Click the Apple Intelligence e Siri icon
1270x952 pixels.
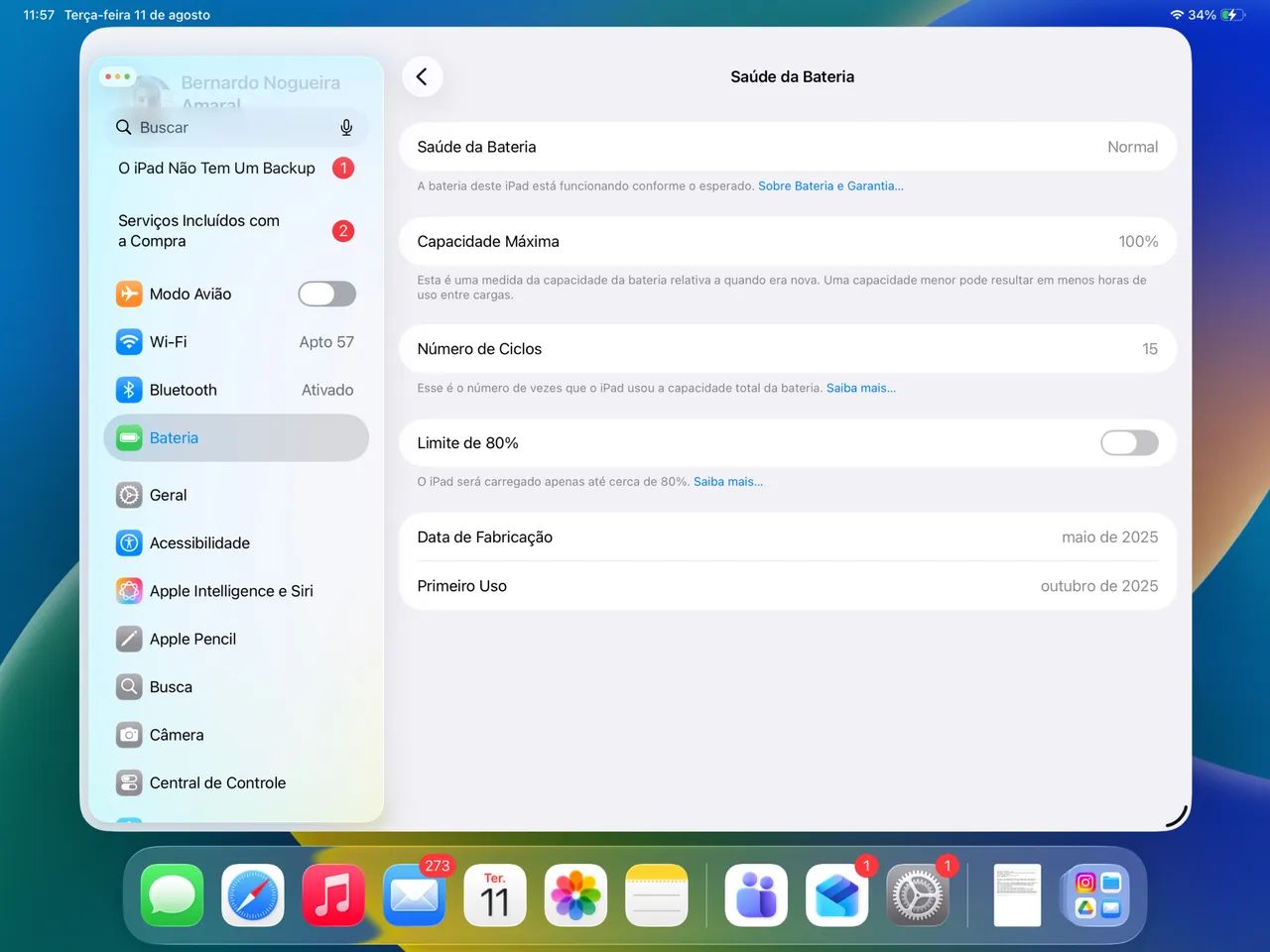(129, 591)
